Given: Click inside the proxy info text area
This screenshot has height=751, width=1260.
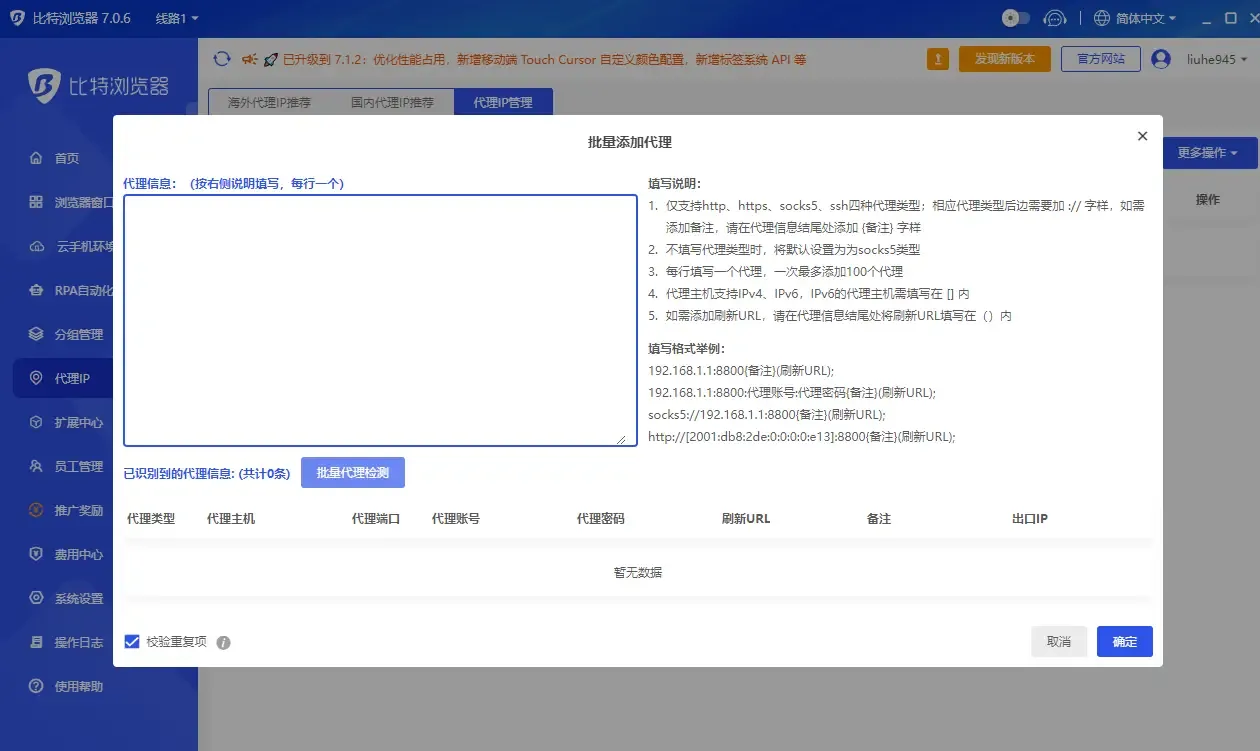Looking at the screenshot, I should pos(380,318).
